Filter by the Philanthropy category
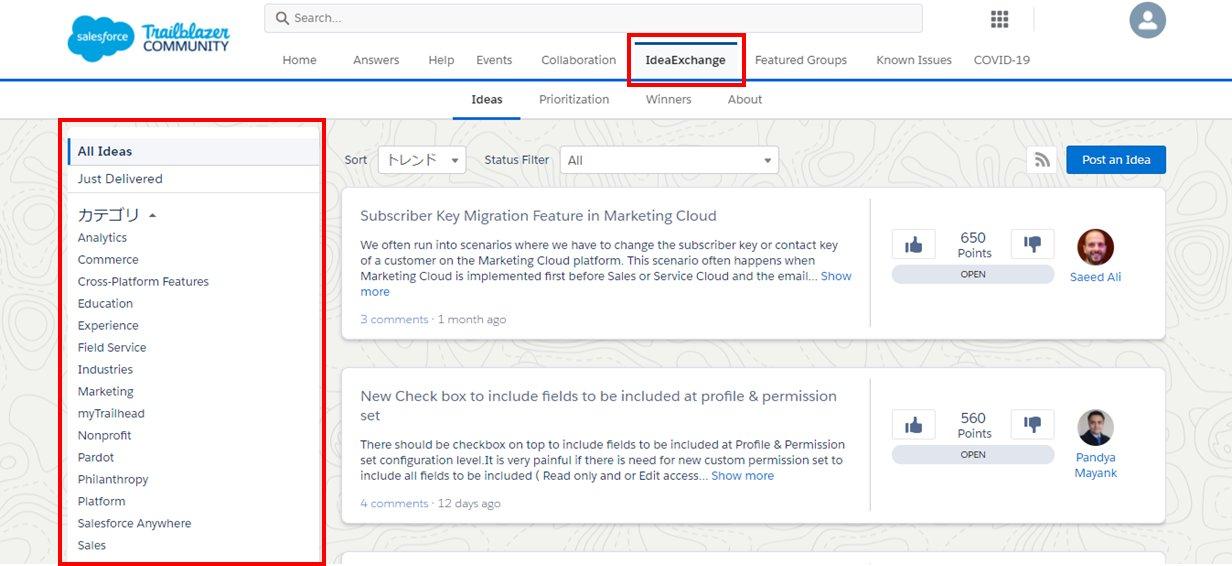The height and width of the screenshot is (566, 1232). coord(113,480)
